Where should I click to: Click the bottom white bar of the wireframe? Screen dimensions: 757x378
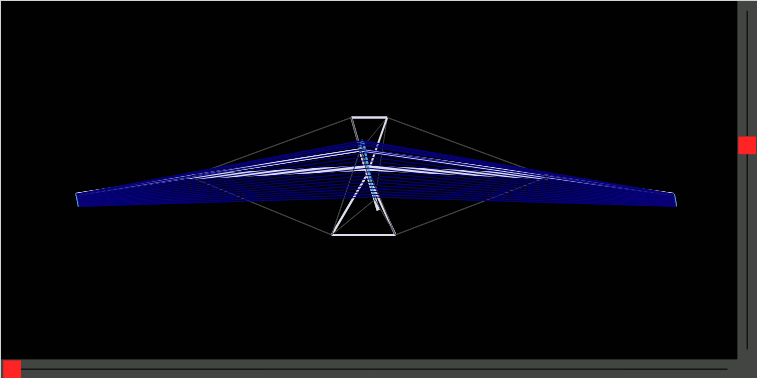(x=364, y=235)
